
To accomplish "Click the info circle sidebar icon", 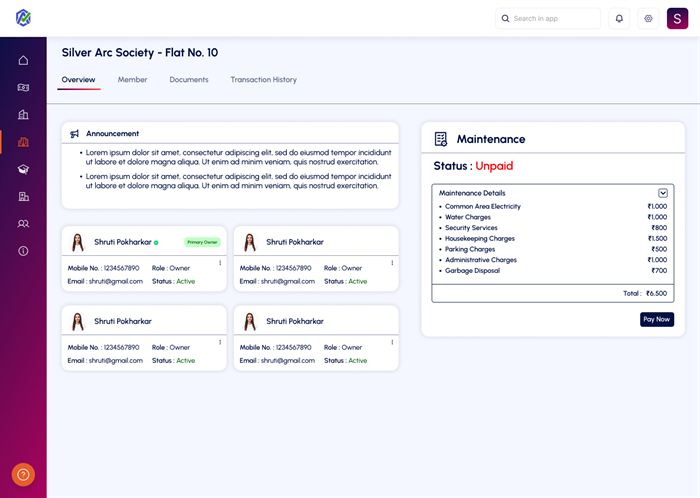I will [x=23, y=251].
